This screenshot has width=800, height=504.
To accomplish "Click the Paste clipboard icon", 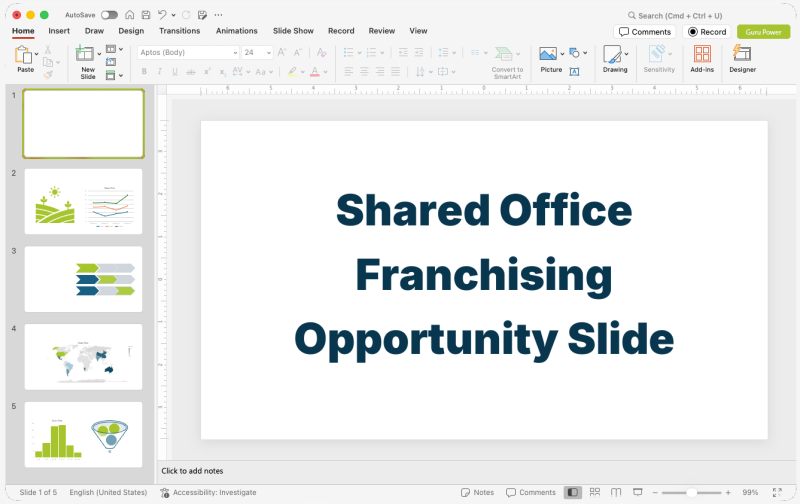I will click(x=23, y=54).
